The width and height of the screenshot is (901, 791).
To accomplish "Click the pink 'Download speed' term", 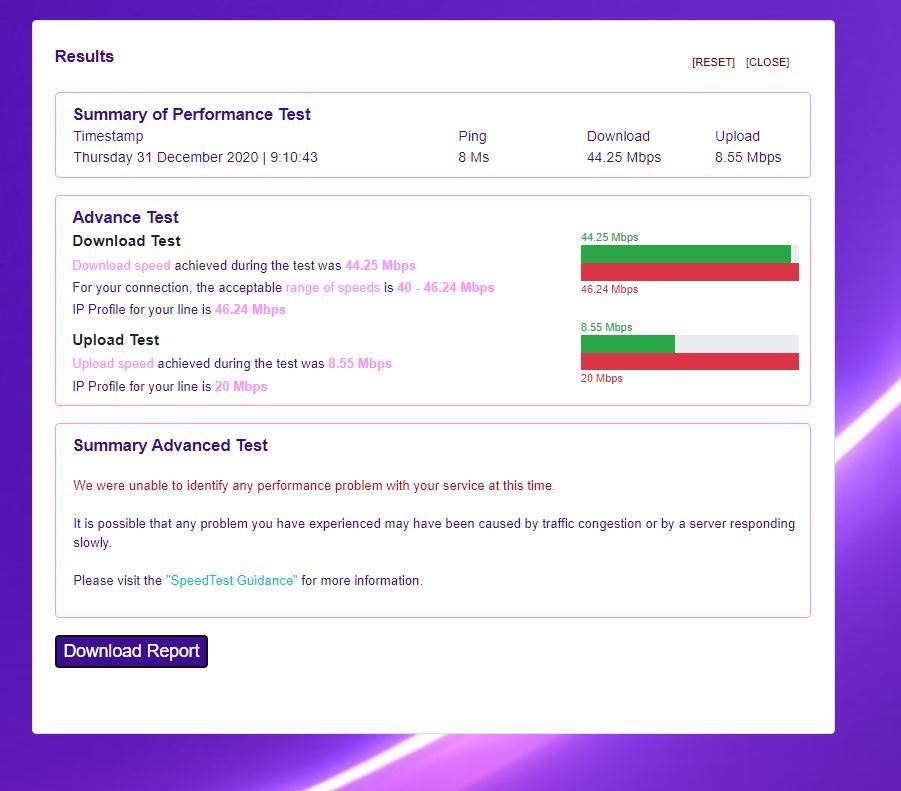I will (x=121, y=266).
